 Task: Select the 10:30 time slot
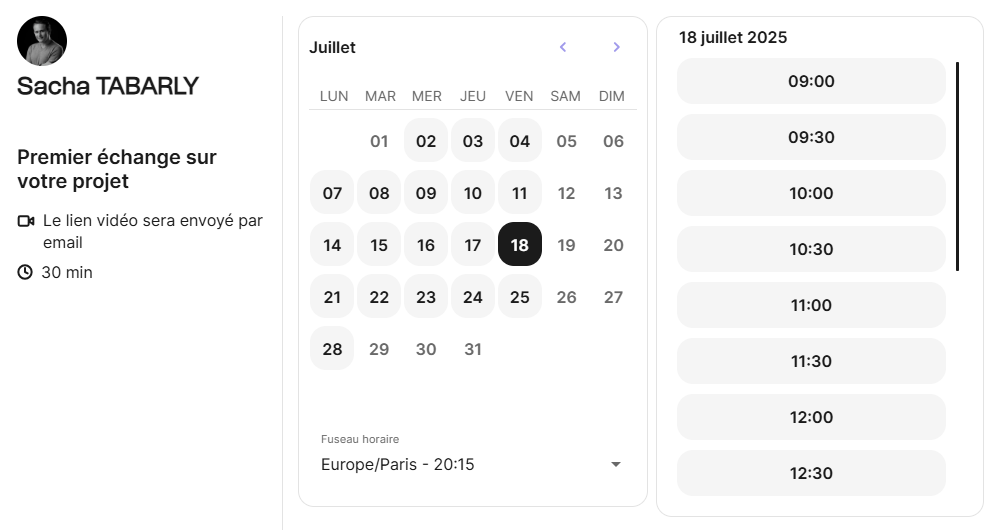[x=810, y=249]
